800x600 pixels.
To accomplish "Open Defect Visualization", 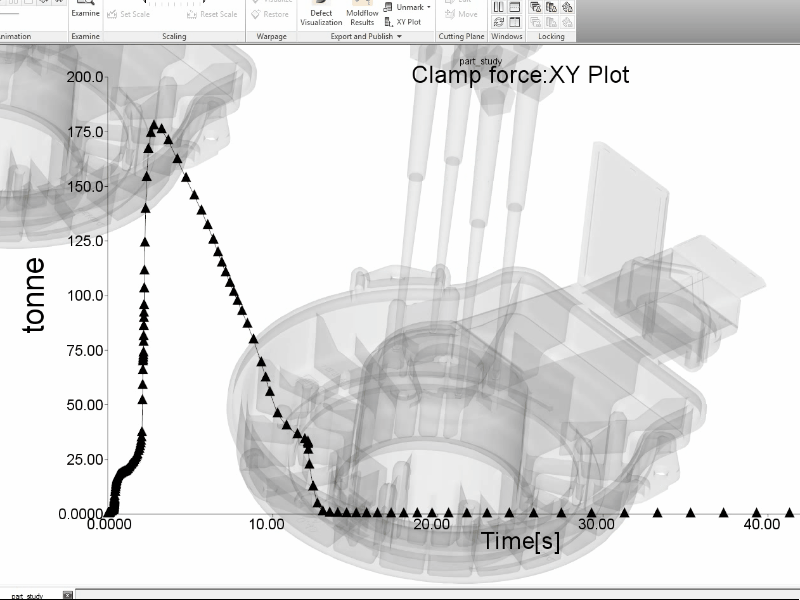I will click(x=321, y=13).
